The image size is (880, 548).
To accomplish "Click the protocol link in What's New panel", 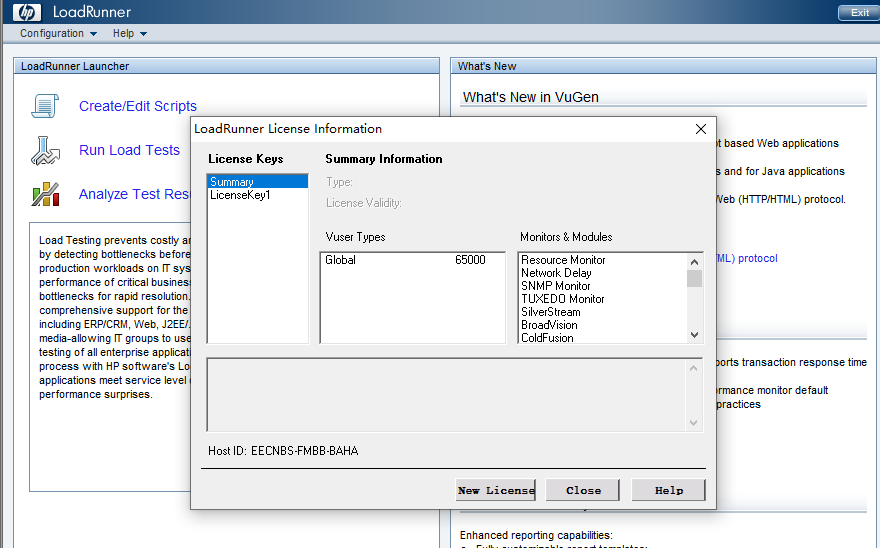I will (747, 258).
